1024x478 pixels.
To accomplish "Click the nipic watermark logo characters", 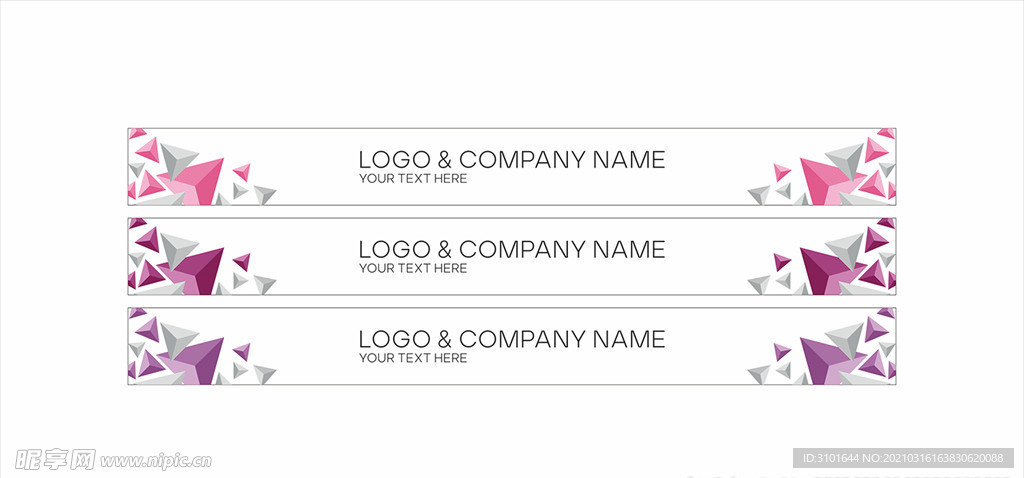I will (x=56, y=460).
